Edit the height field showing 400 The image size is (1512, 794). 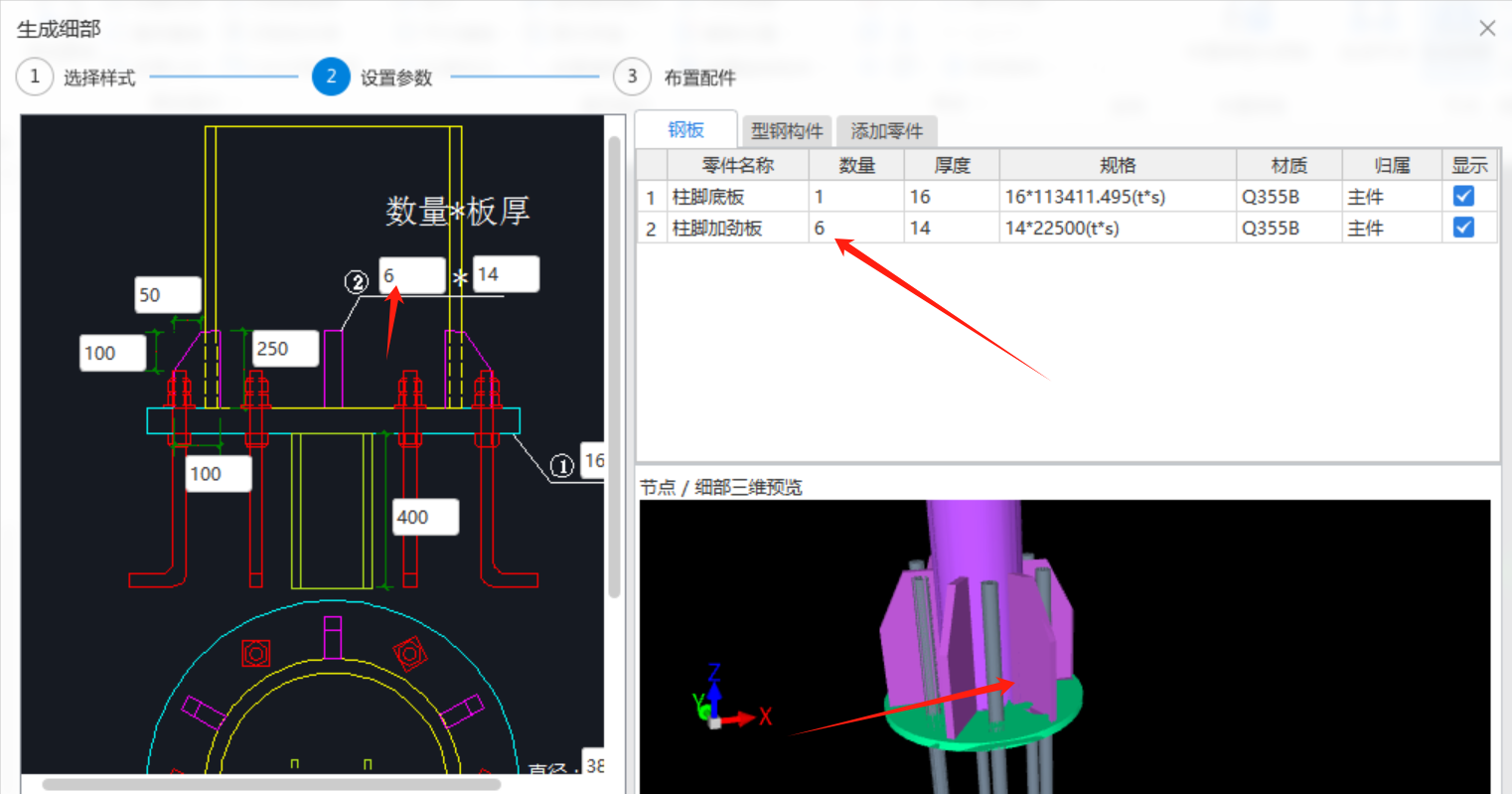pyautogui.click(x=426, y=517)
